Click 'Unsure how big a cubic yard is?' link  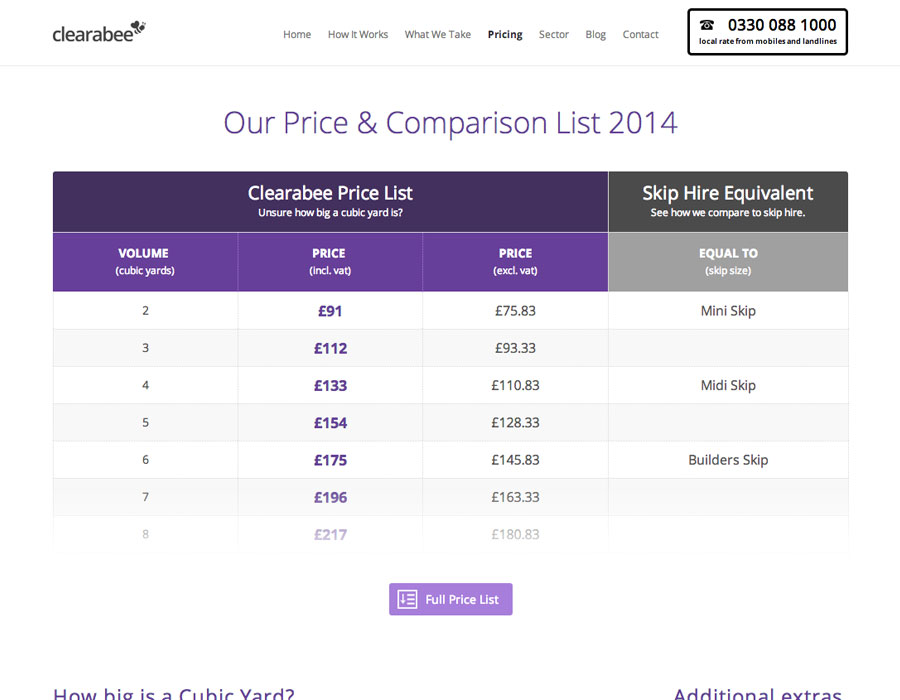pos(330,213)
